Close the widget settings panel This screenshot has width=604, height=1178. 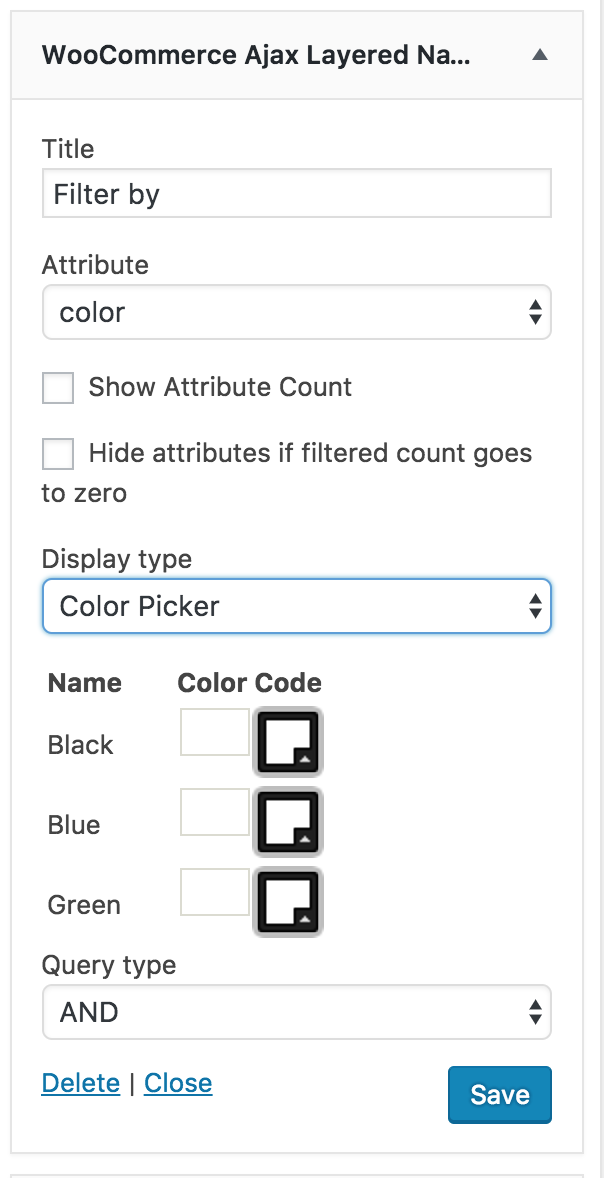pyautogui.click(x=178, y=1083)
